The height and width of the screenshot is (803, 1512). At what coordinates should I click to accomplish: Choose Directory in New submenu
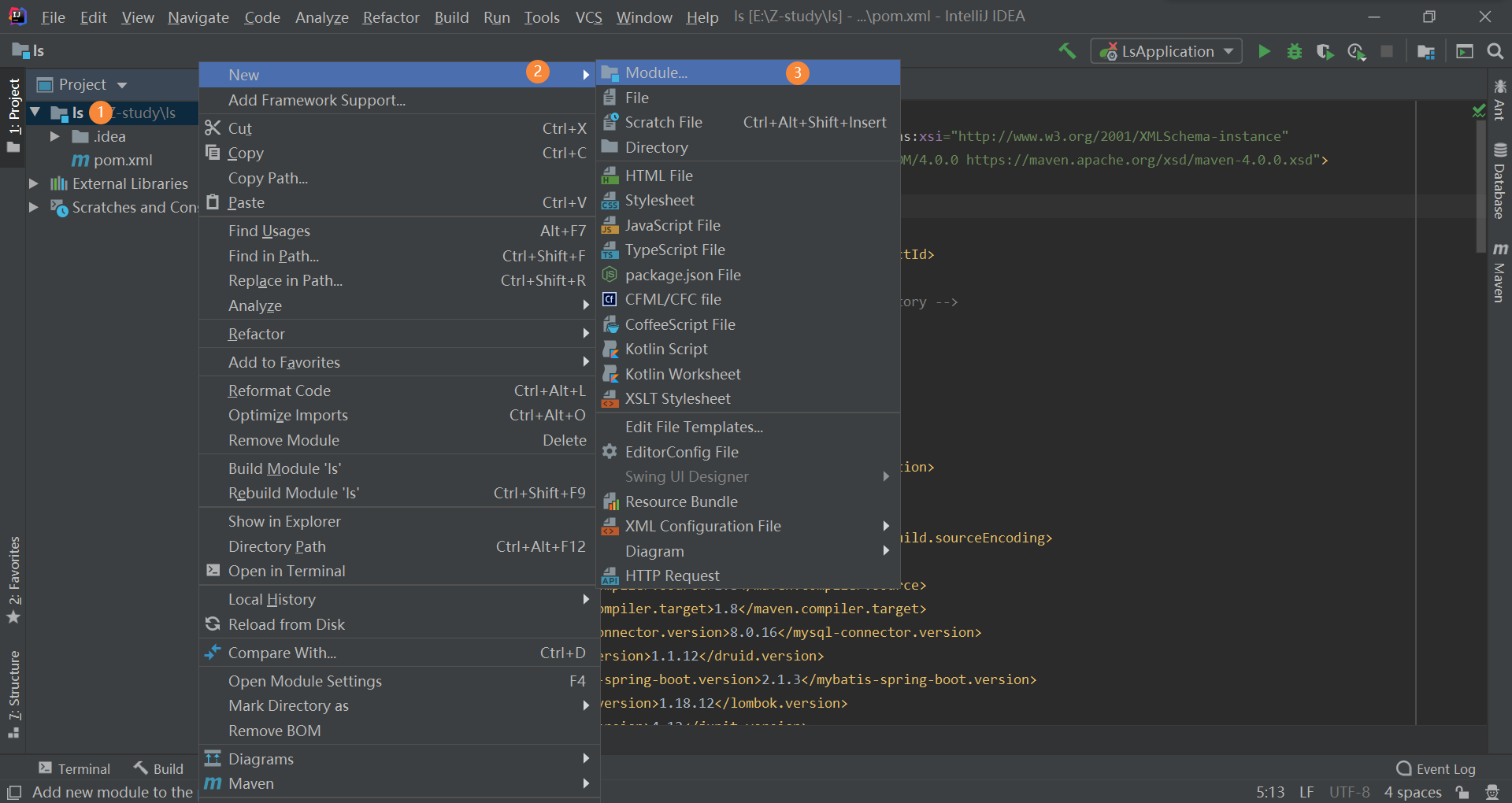click(x=747, y=147)
